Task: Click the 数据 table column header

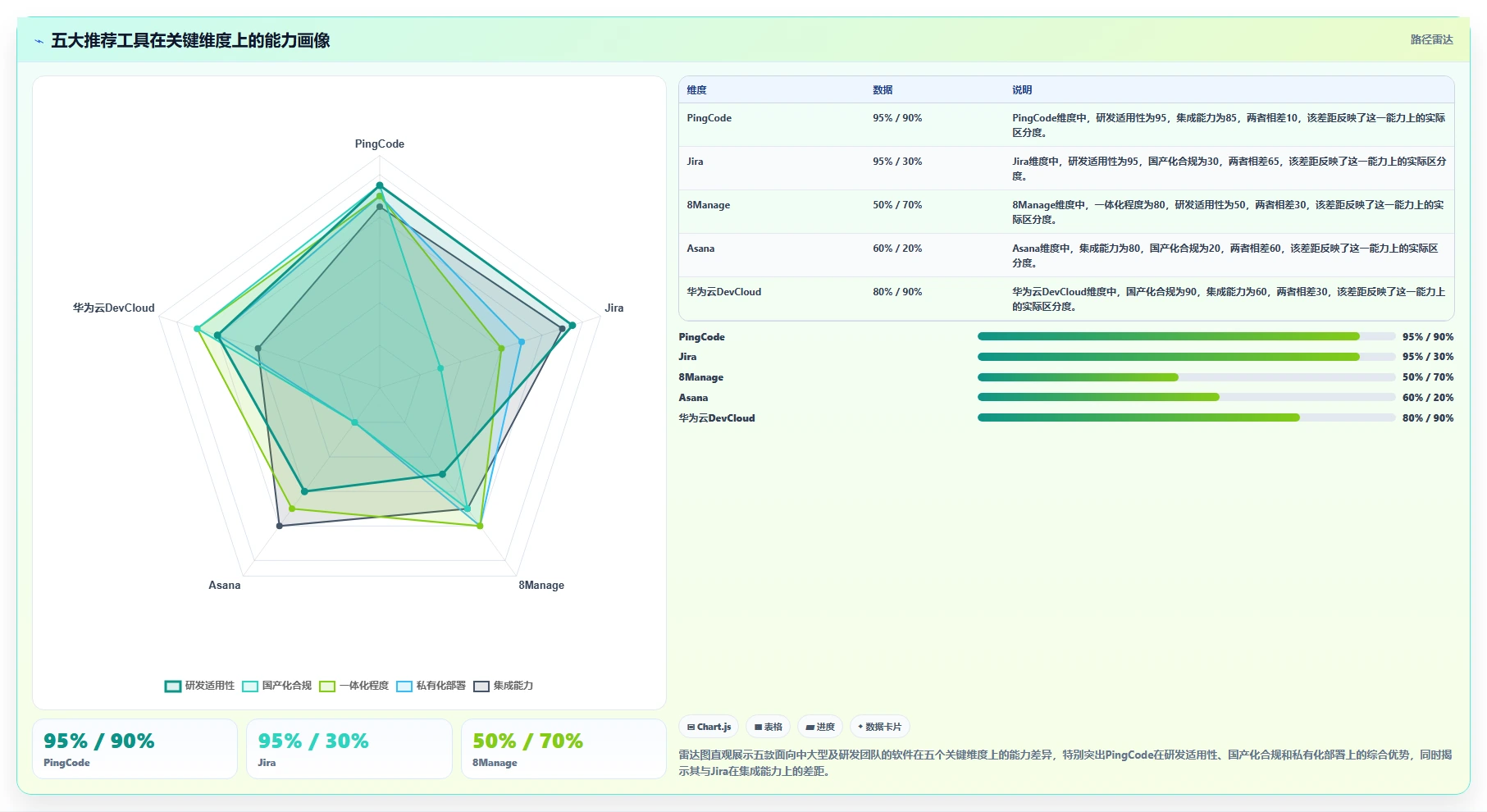Action: point(883,90)
